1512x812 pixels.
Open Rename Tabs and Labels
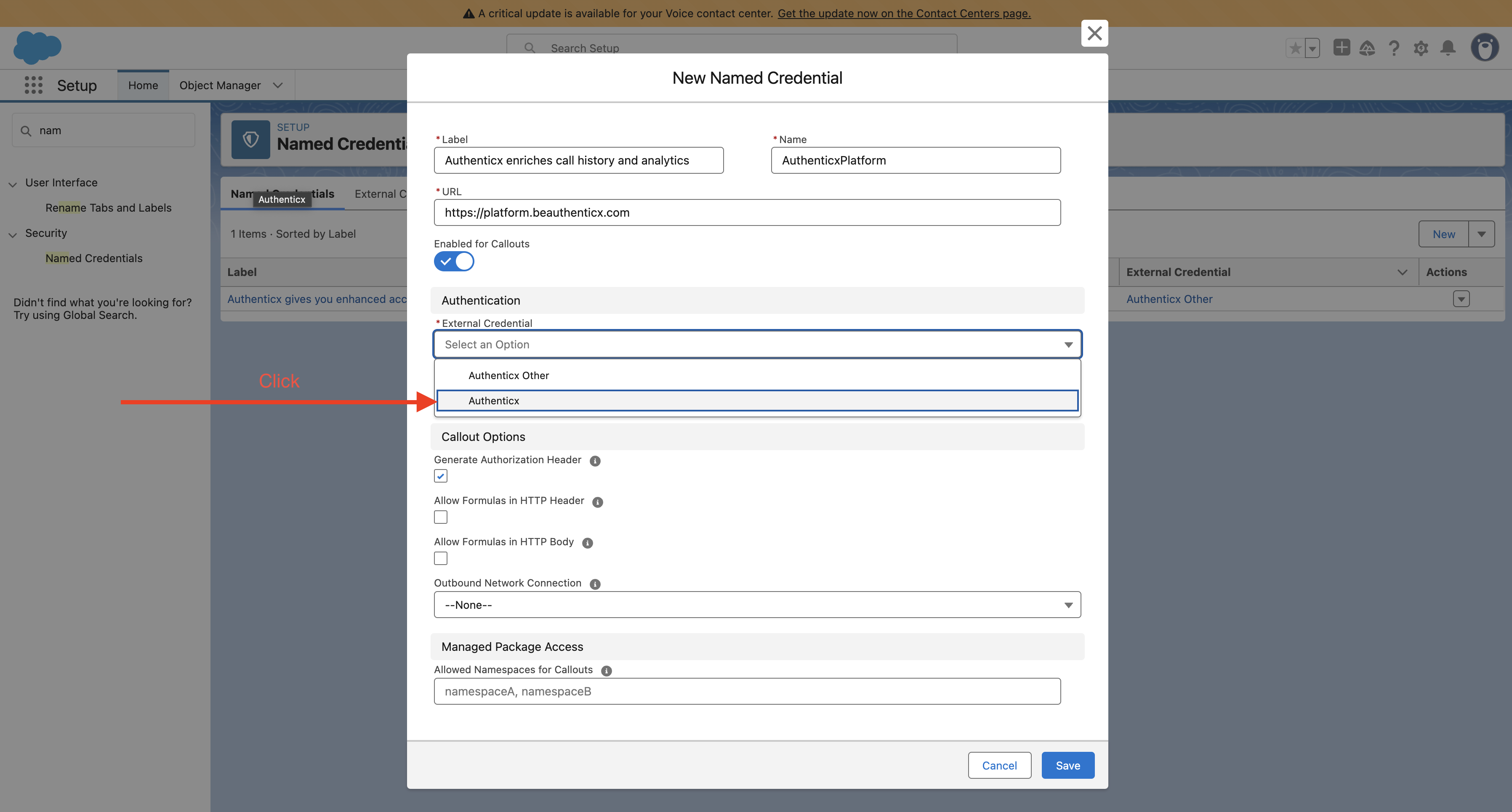(x=109, y=208)
